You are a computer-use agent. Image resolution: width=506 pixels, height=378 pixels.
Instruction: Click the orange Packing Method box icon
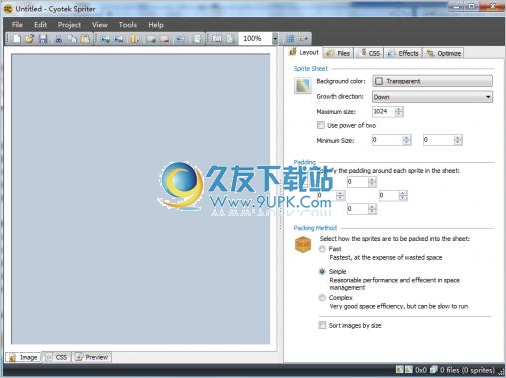[303, 245]
